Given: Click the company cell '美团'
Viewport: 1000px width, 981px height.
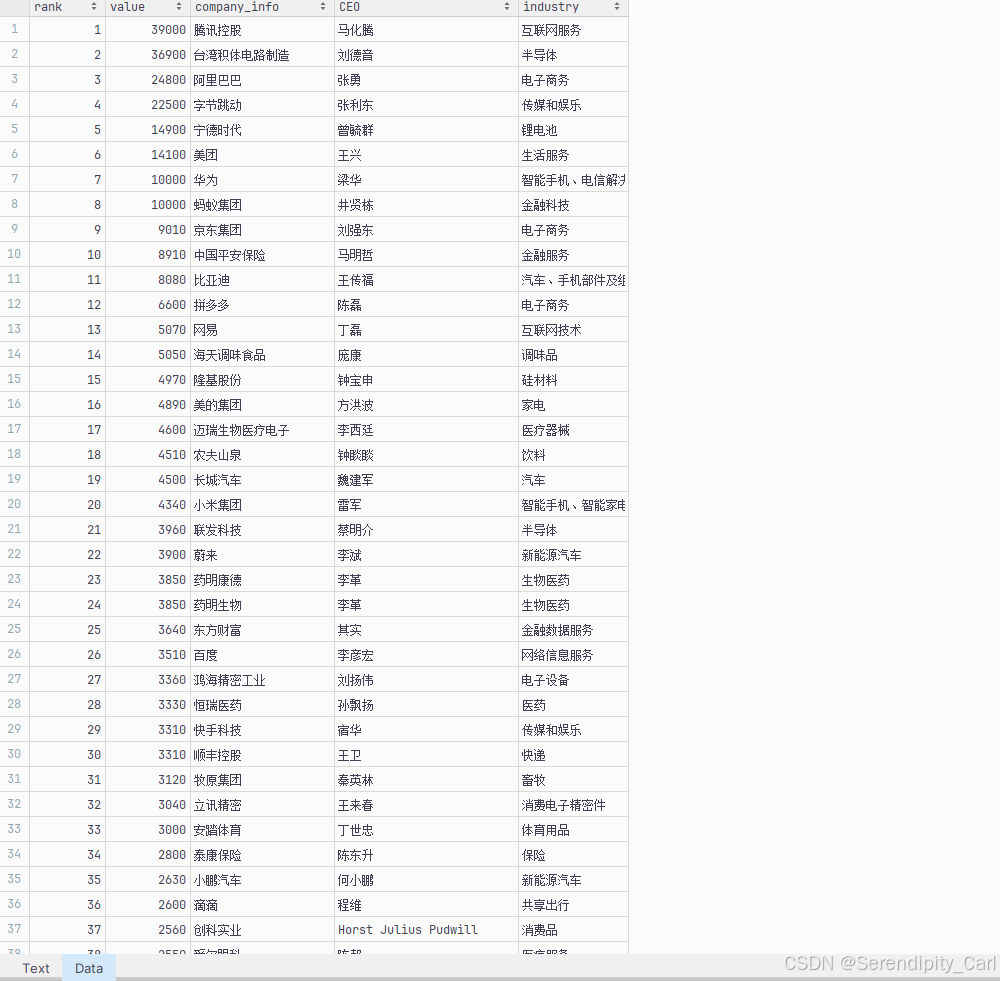Looking at the screenshot, I should (262, 155).
